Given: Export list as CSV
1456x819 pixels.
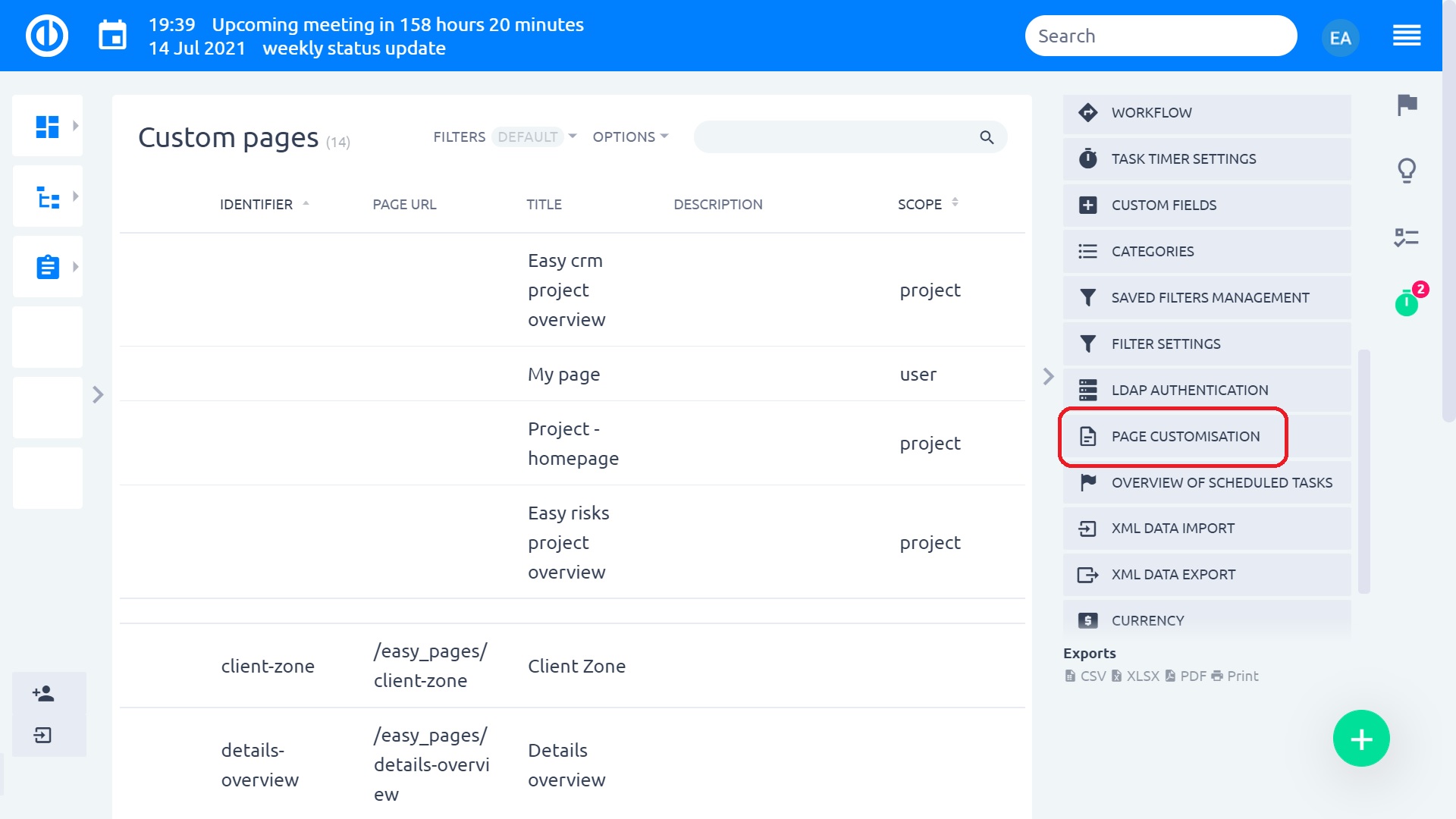Looking at the screenshot, I should 1085,676.
